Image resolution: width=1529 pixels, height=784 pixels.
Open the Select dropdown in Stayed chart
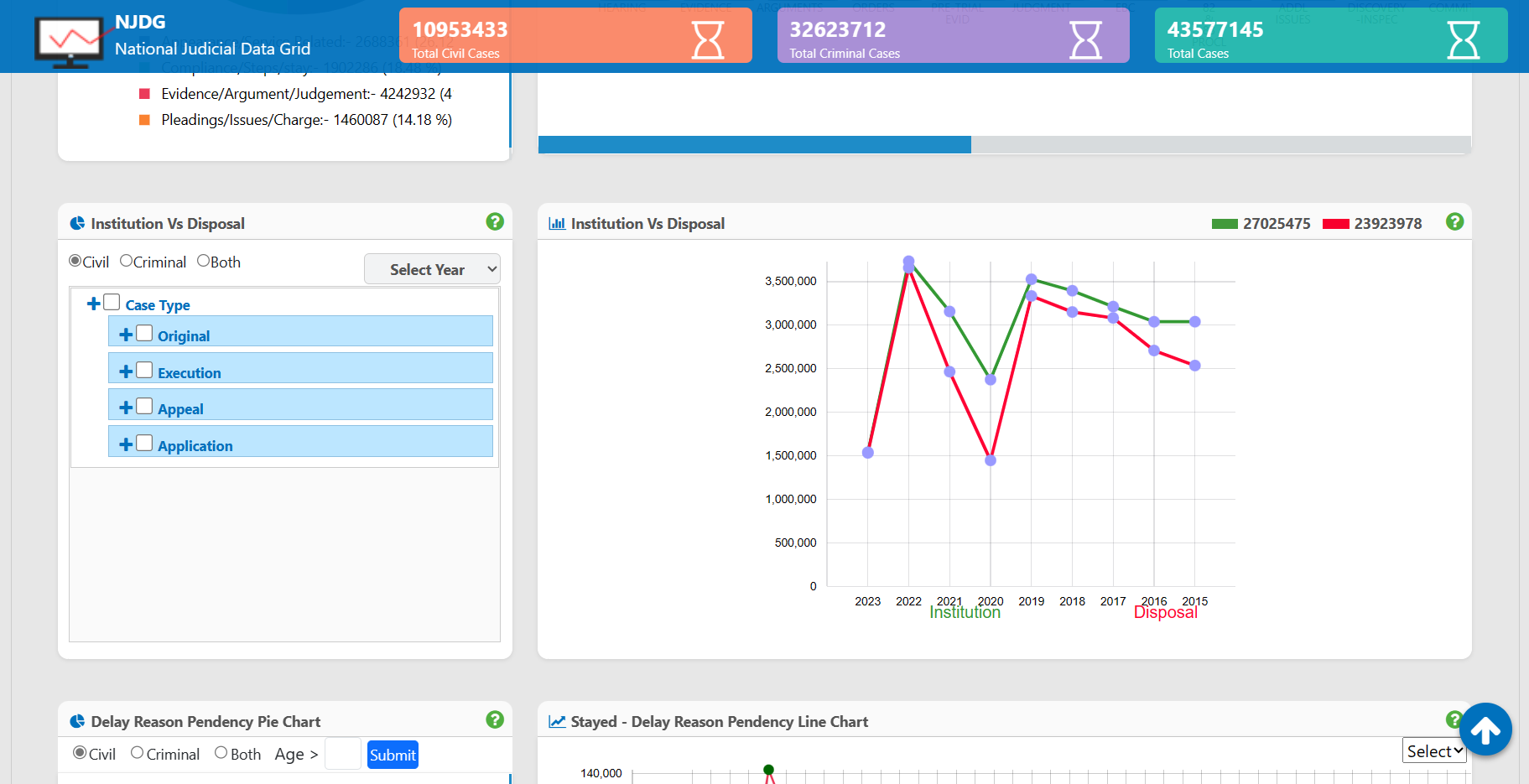(1433, 751)
